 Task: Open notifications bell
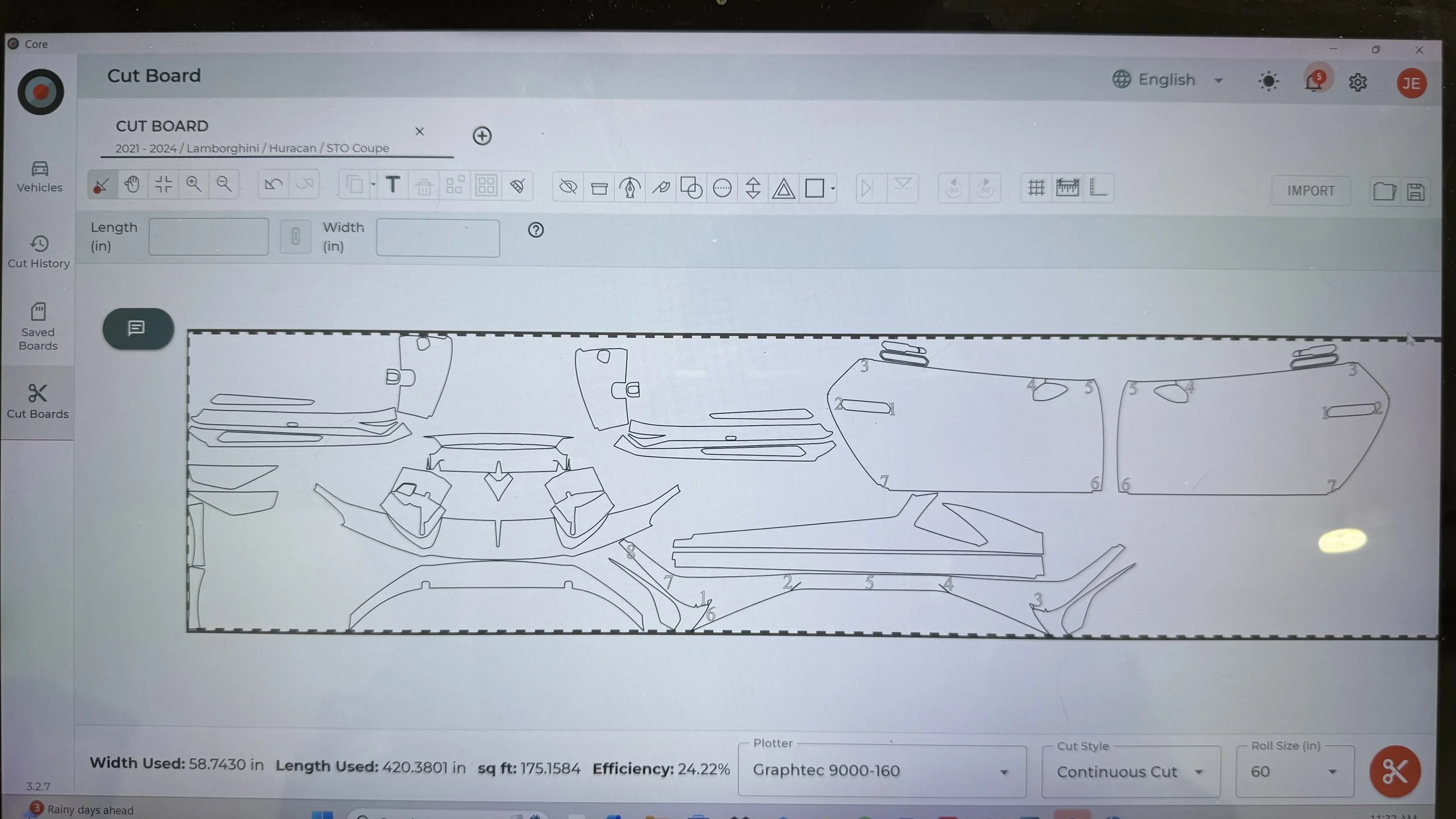pos(1314,82)
